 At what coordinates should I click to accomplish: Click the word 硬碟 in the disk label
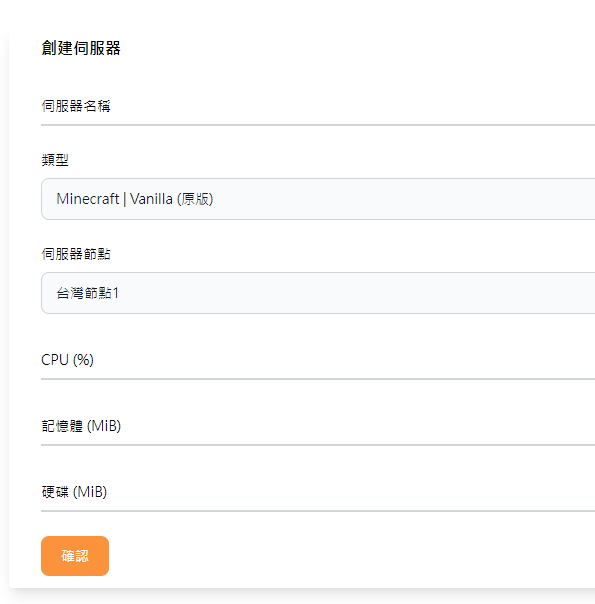[55, 492]
